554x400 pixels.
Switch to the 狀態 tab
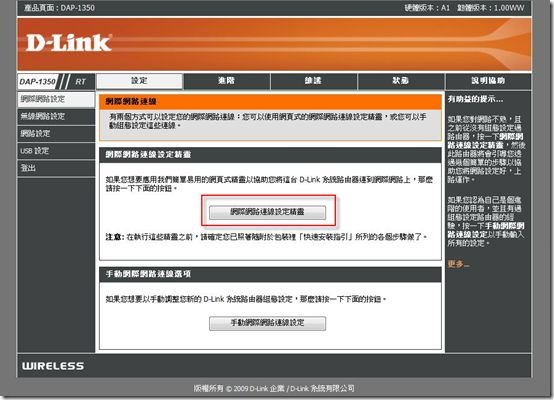[x=400, y=81]
